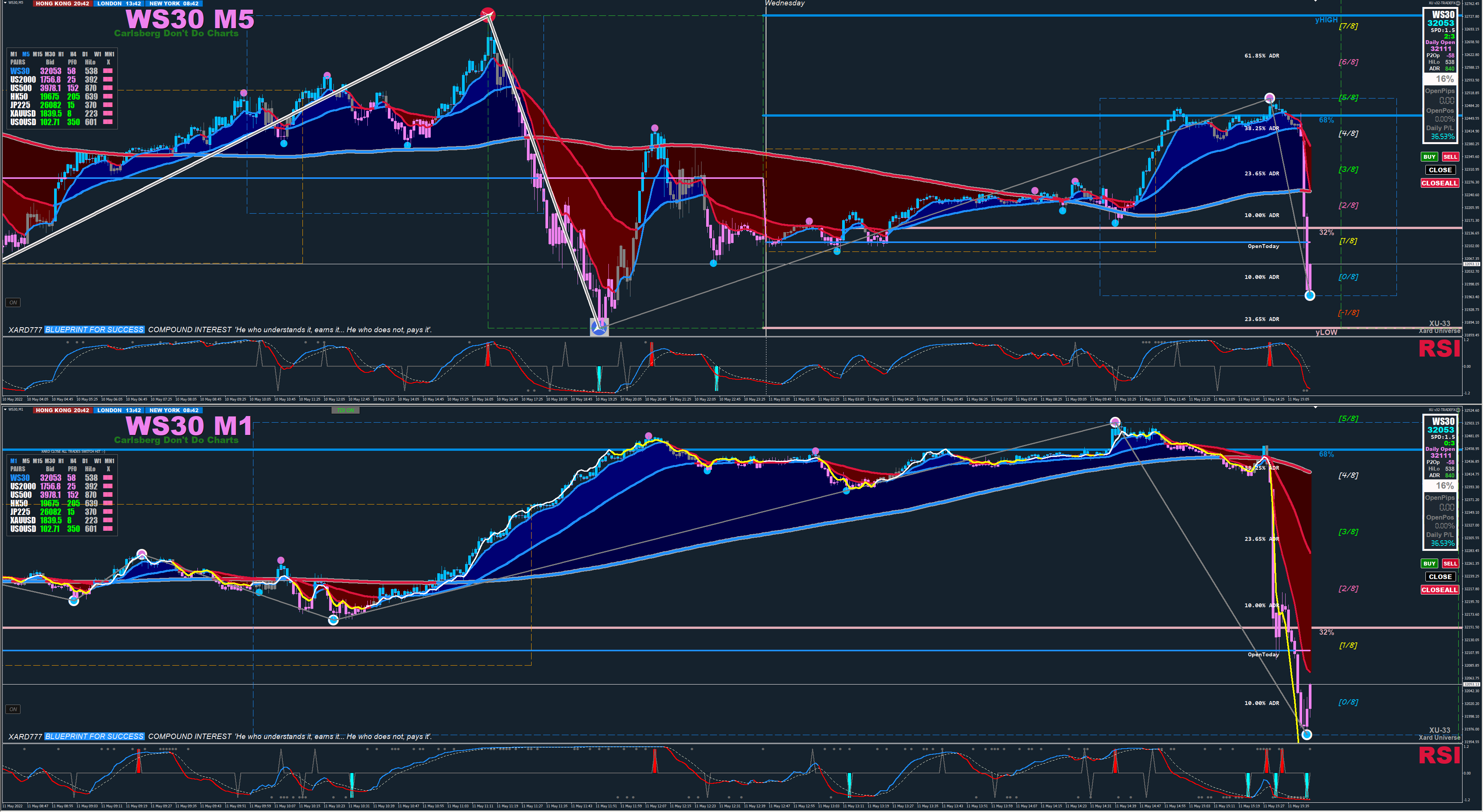Open the WS30,M1 chart dropdown arrow
Image resolution: width=1483 pixels, height=812 pixels.
(x=5, y=409)
